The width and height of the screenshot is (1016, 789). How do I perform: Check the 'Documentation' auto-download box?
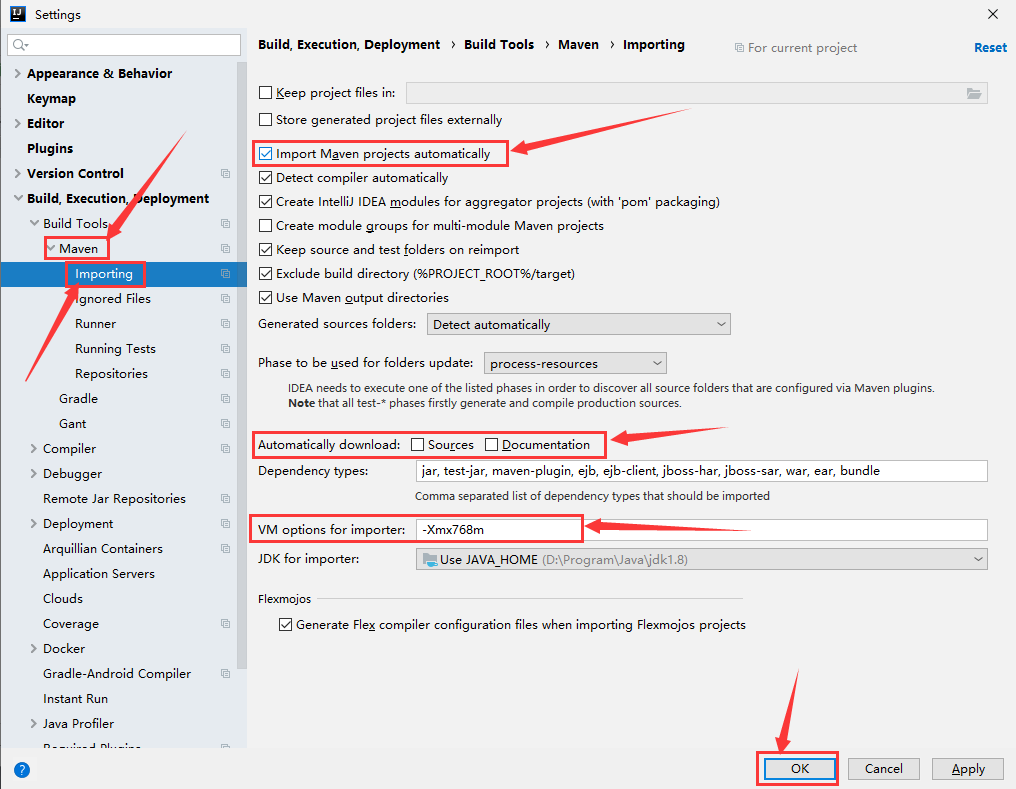(x=491, y=444)
